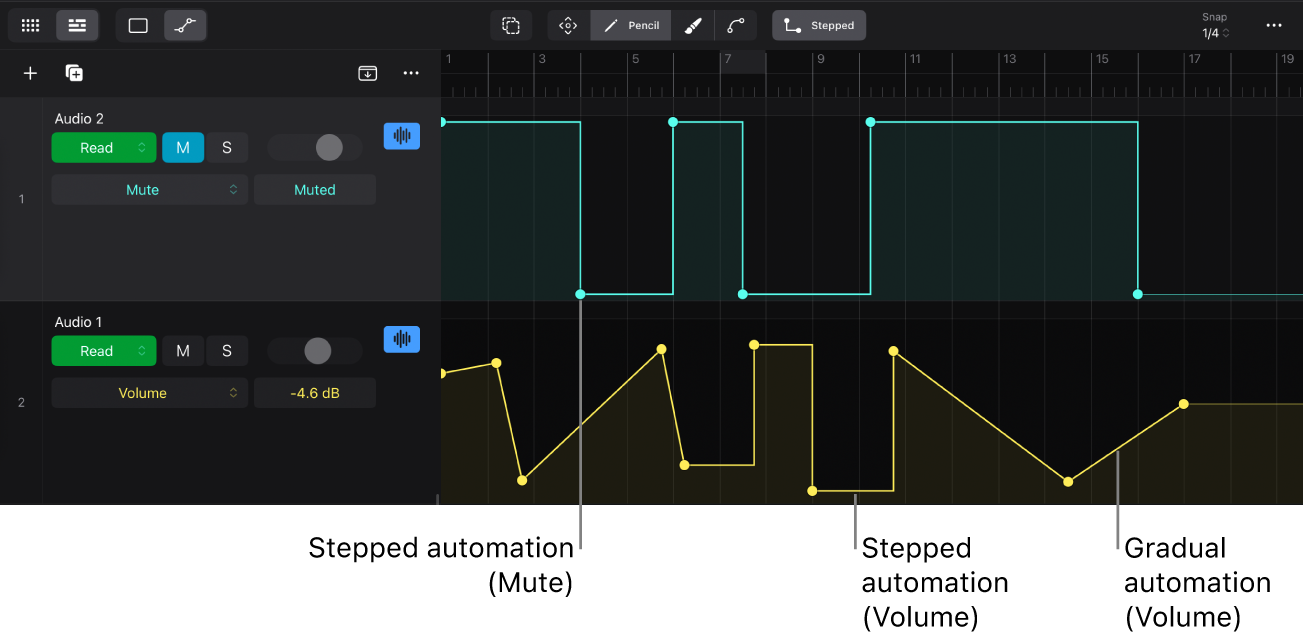
Task: Select the Move tool
Action: click(x=567, y=25)
